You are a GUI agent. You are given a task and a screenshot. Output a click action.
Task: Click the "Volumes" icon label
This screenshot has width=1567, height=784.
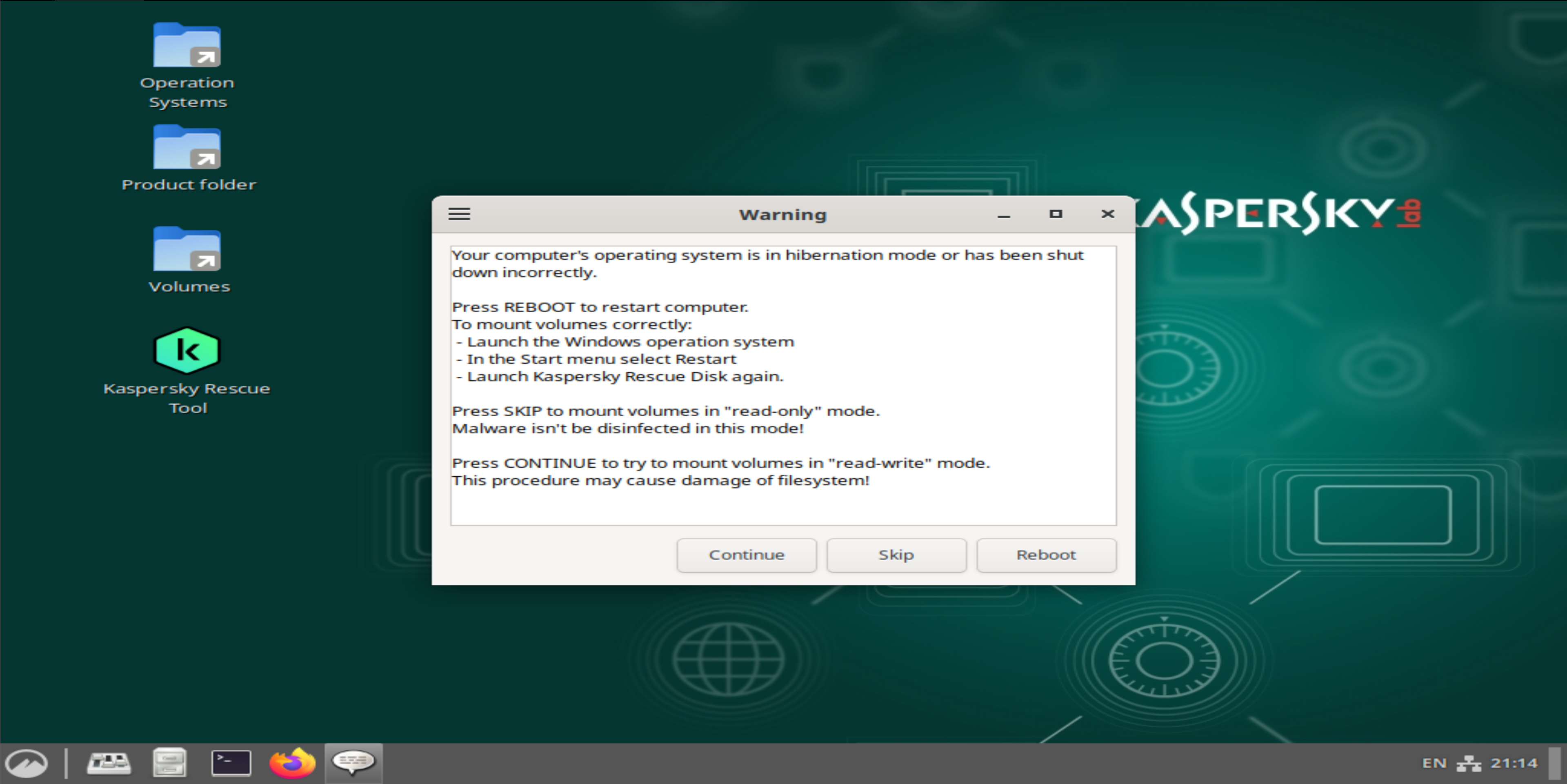tap(189, 287)
